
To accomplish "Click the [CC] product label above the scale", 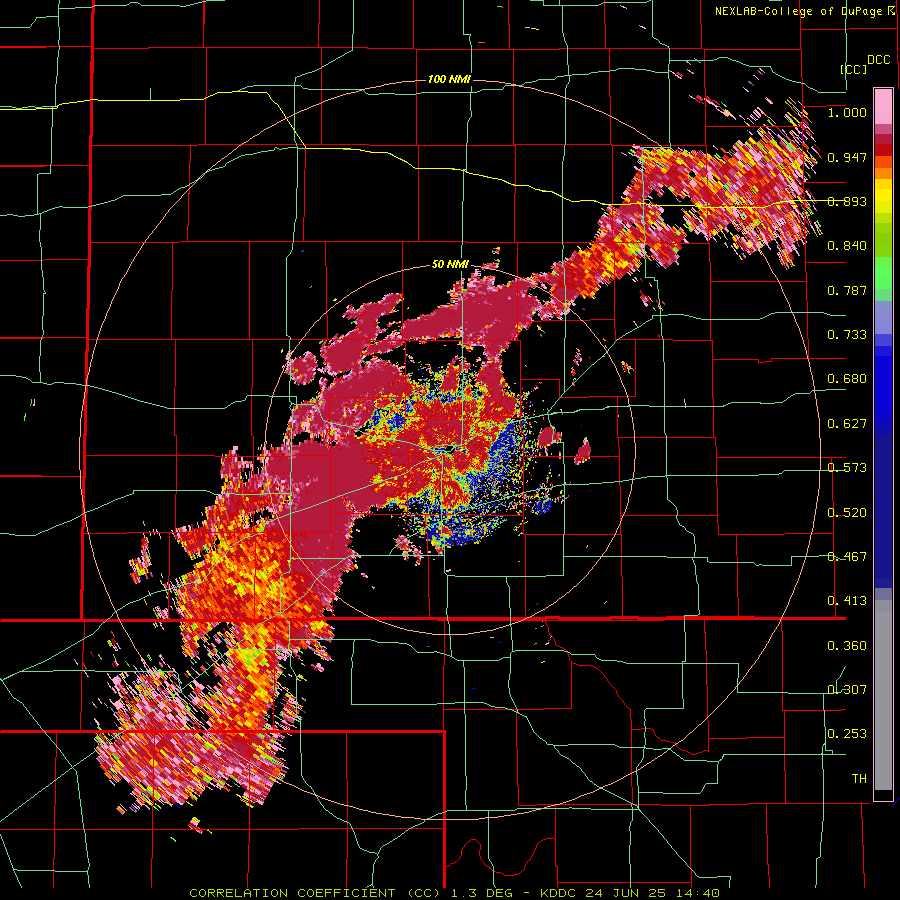I will point(854,69).
